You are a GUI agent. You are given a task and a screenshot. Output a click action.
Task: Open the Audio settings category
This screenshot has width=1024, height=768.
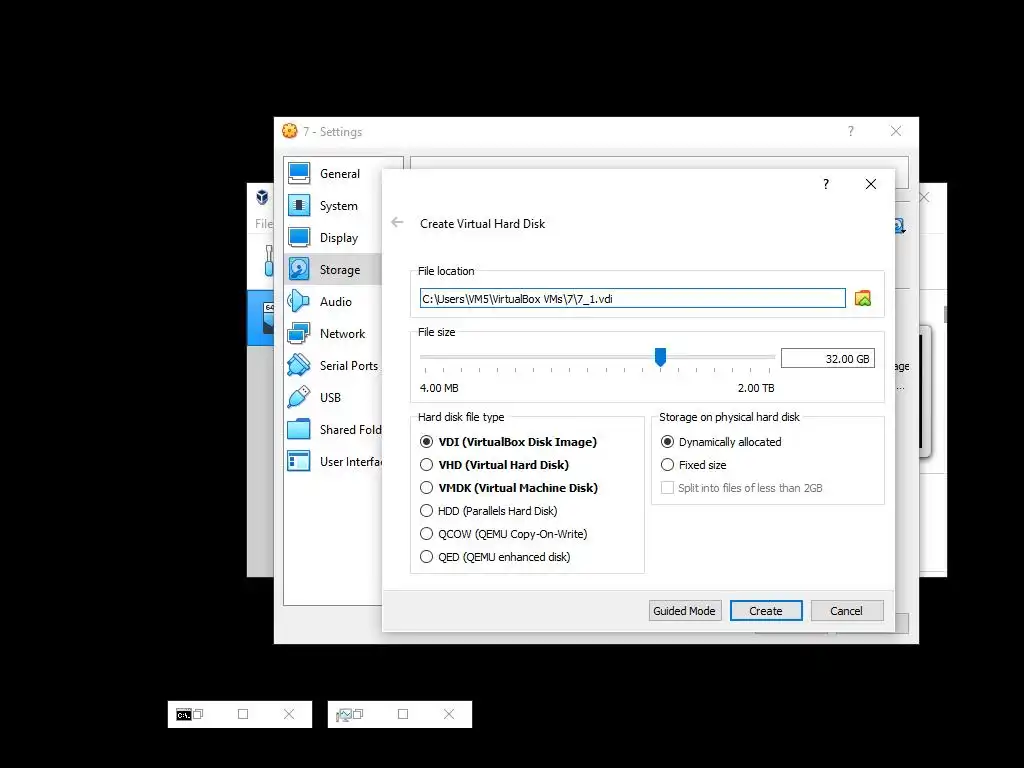(x=336, y=302)
